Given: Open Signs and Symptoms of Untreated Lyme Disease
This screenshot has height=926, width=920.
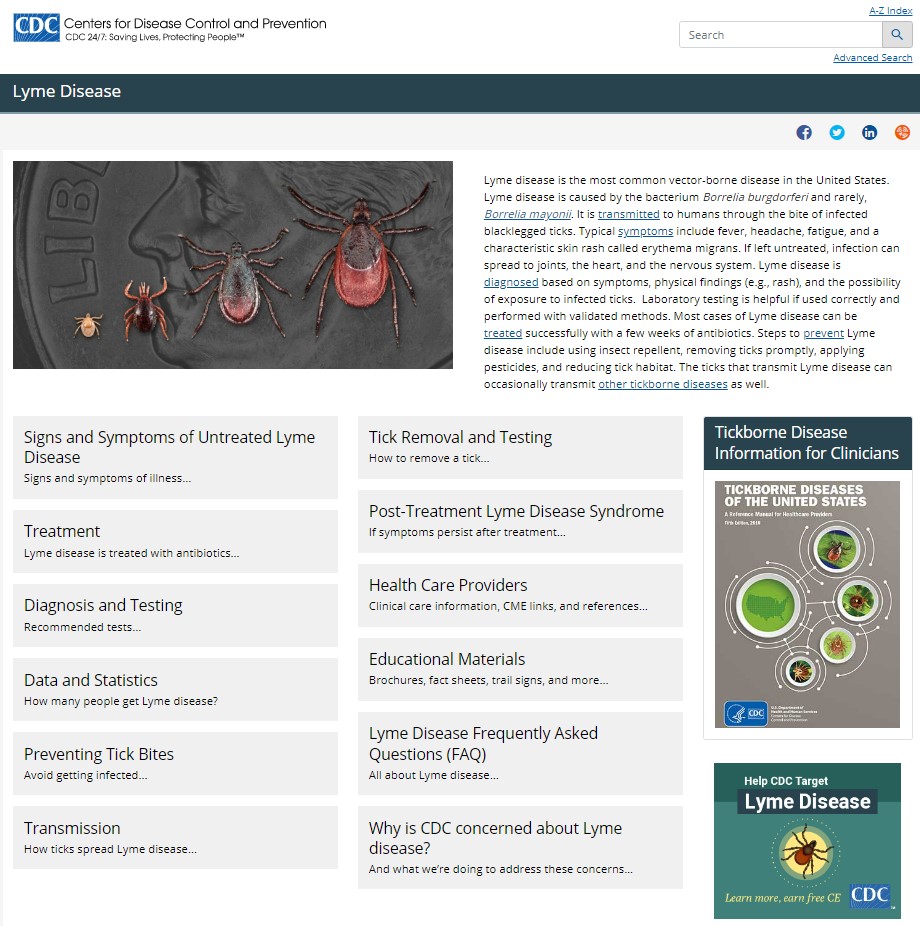Looking at the screenshot, I should 175,457.
